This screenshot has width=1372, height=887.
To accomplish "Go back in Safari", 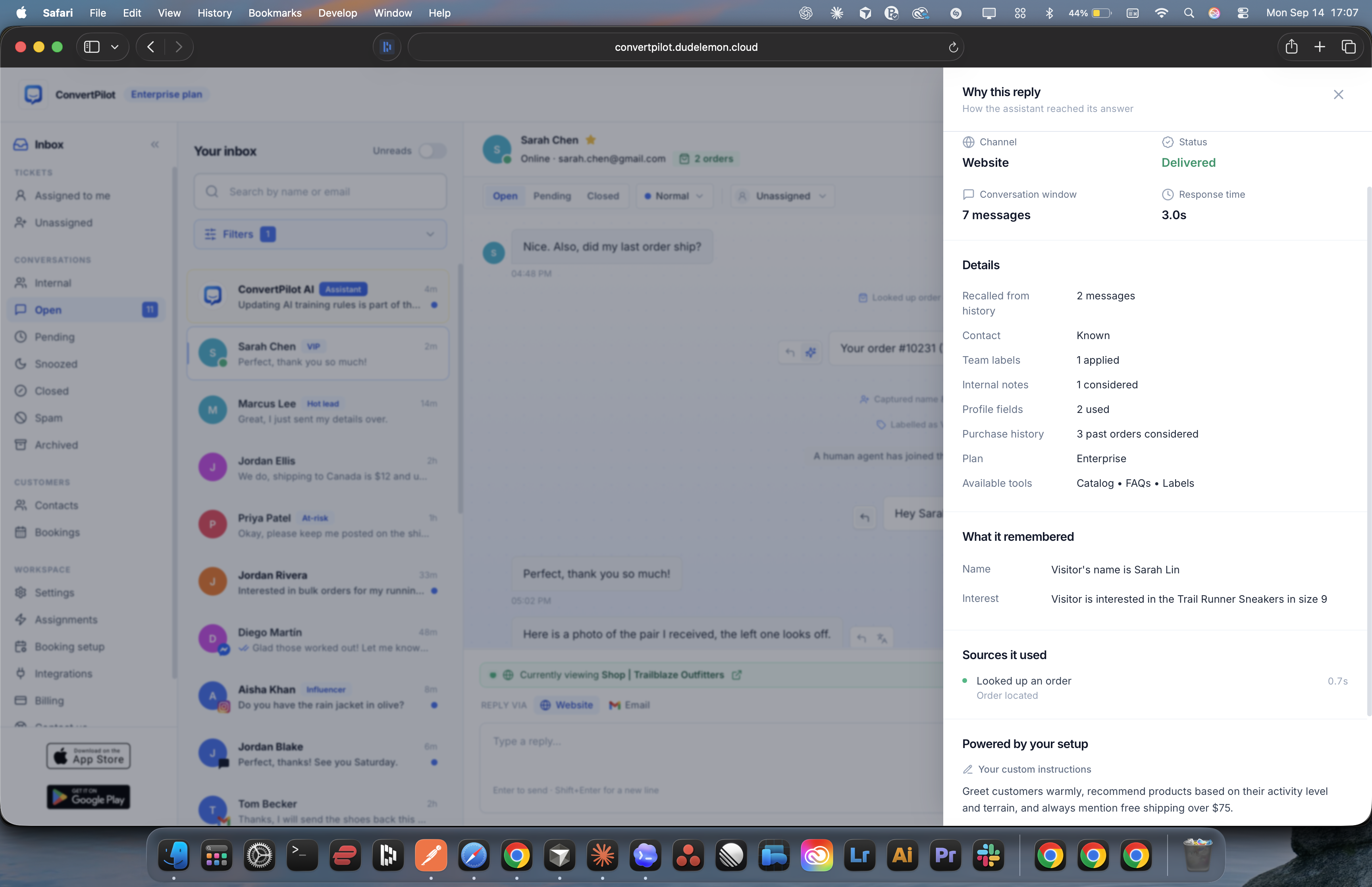I will coord(151,47).
